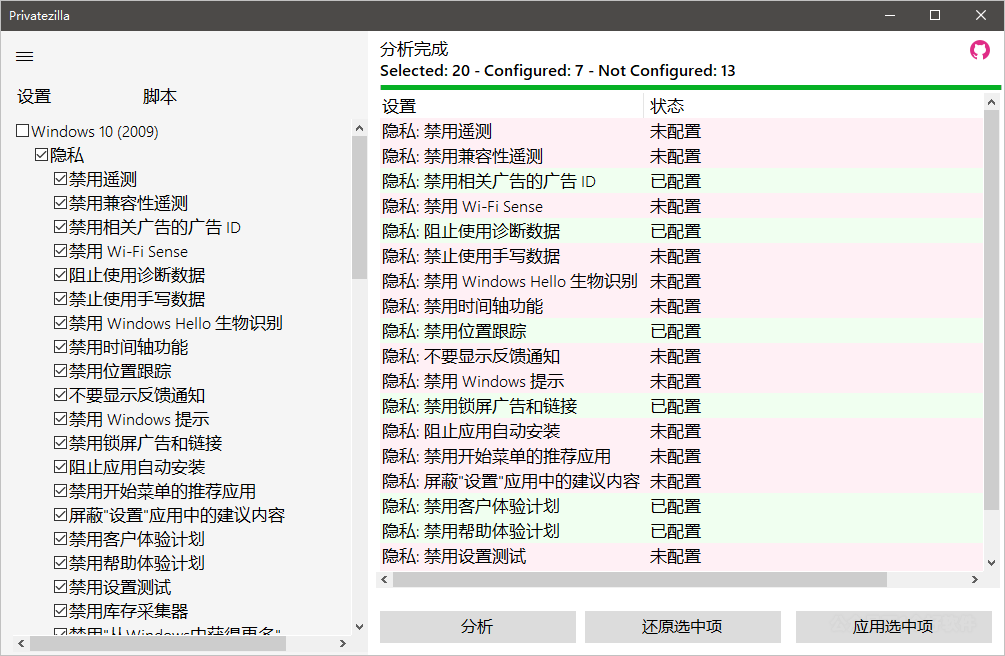Viewport: 1005px width, 656px height.
Task: Uncheck 禁用锁屏广告和链接 in the tree
Action: click(61, 442)
